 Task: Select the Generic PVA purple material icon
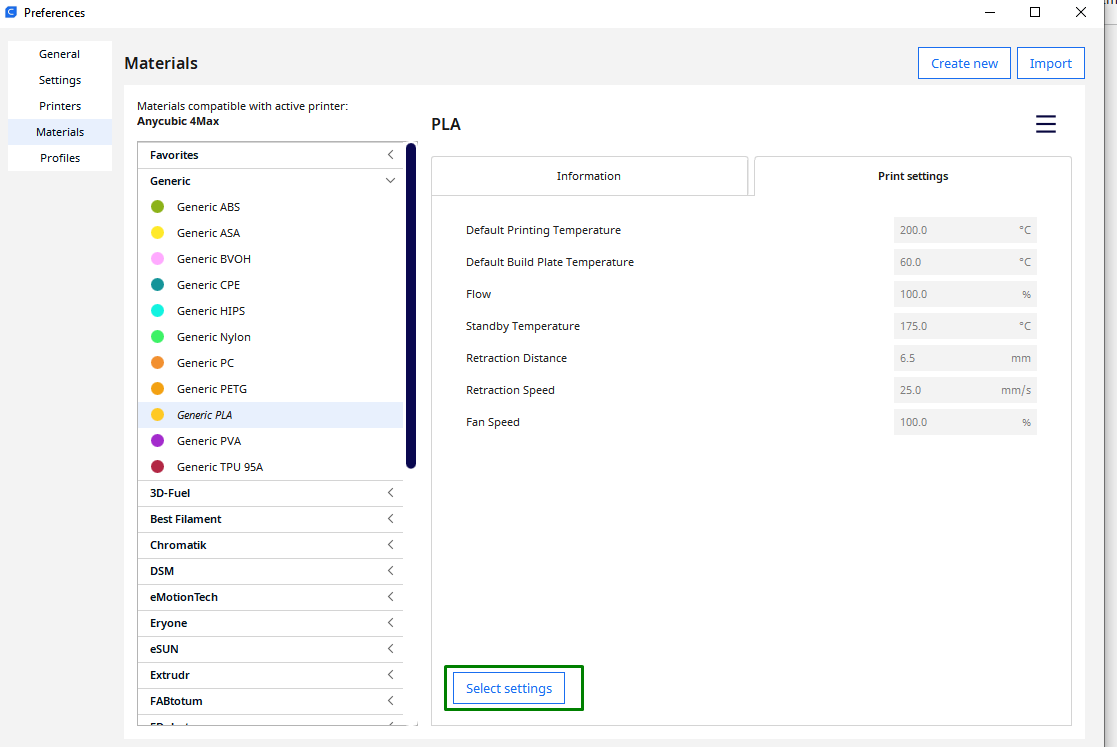click(x=157, y=441)
